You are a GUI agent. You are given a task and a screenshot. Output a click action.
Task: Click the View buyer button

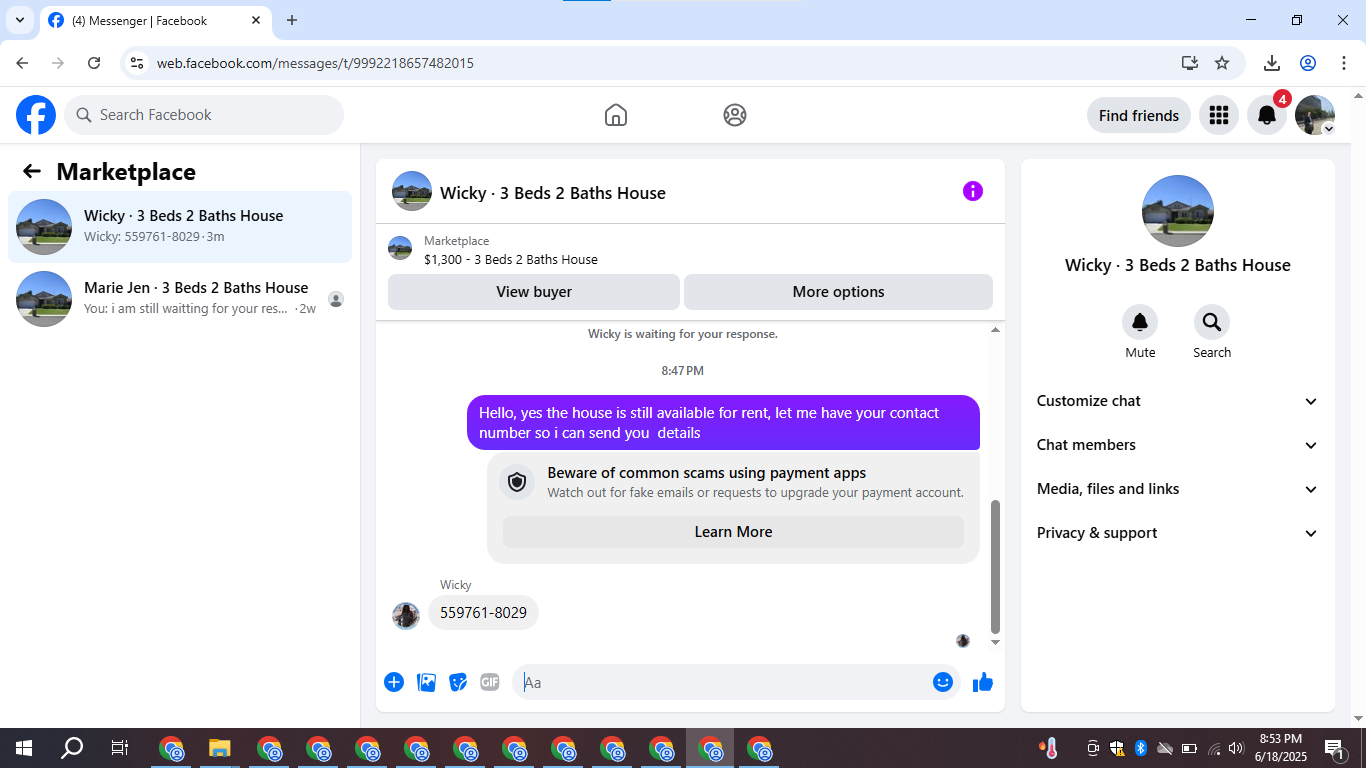point(534,292)
